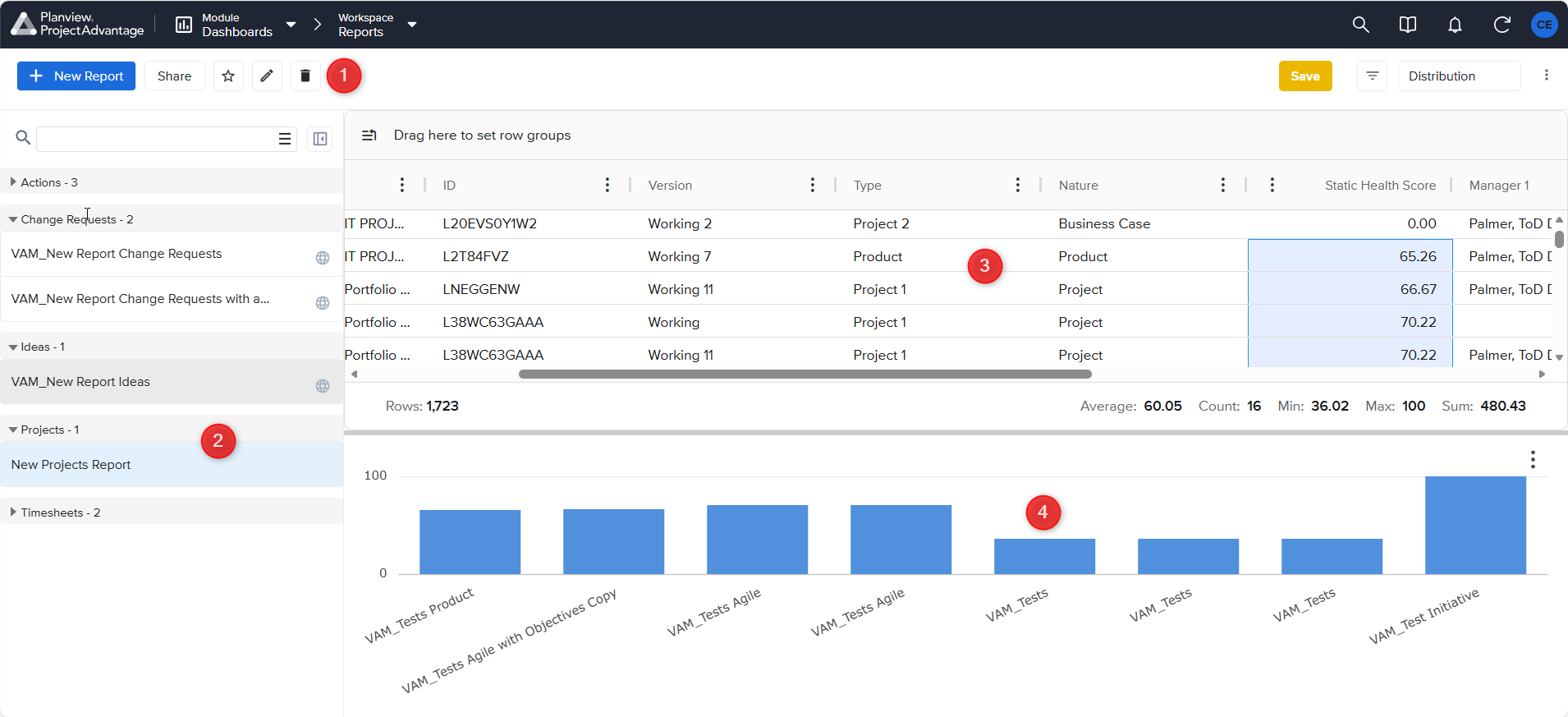Click the refresh icon in top bar

click(x=1502, y=25)
